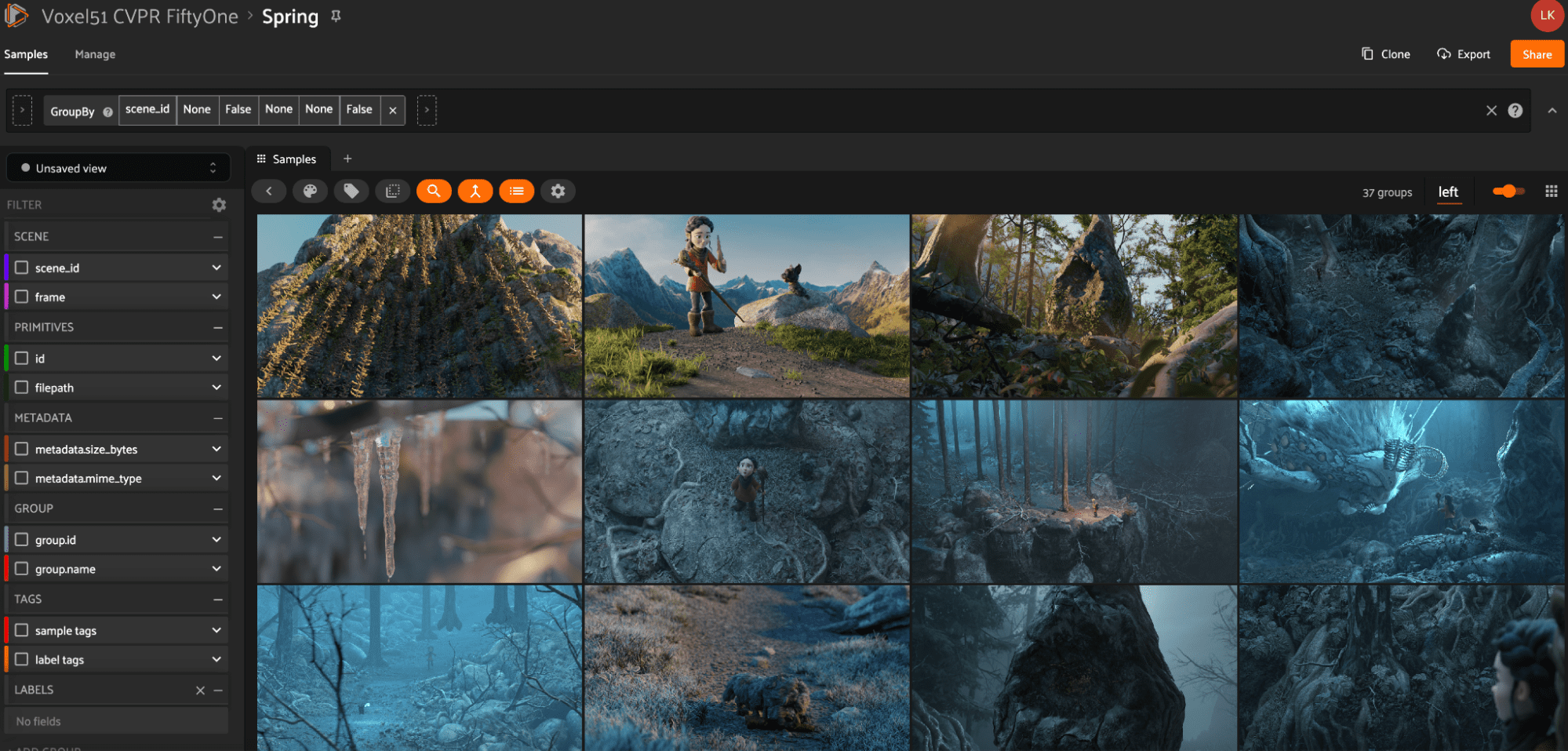Switch to the Samples top tab
This screenshot has width=1568, height=751.
point(26,54)
